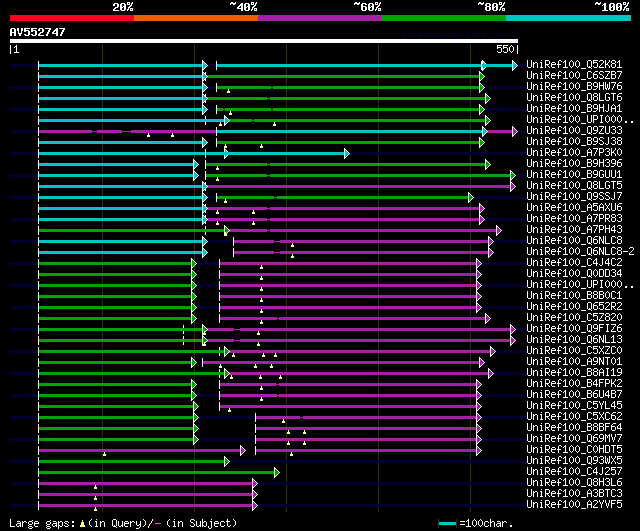Select the UniRef100_C5XZC0 label
This screenshot has height=531, width=640.
(x=574, y=351)
